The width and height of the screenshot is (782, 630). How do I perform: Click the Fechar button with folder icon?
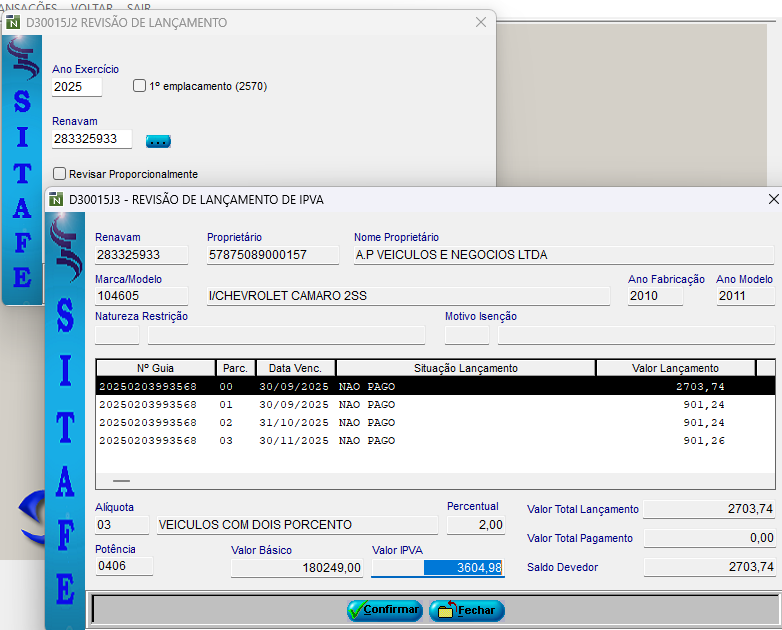click(x=467, y=609)
